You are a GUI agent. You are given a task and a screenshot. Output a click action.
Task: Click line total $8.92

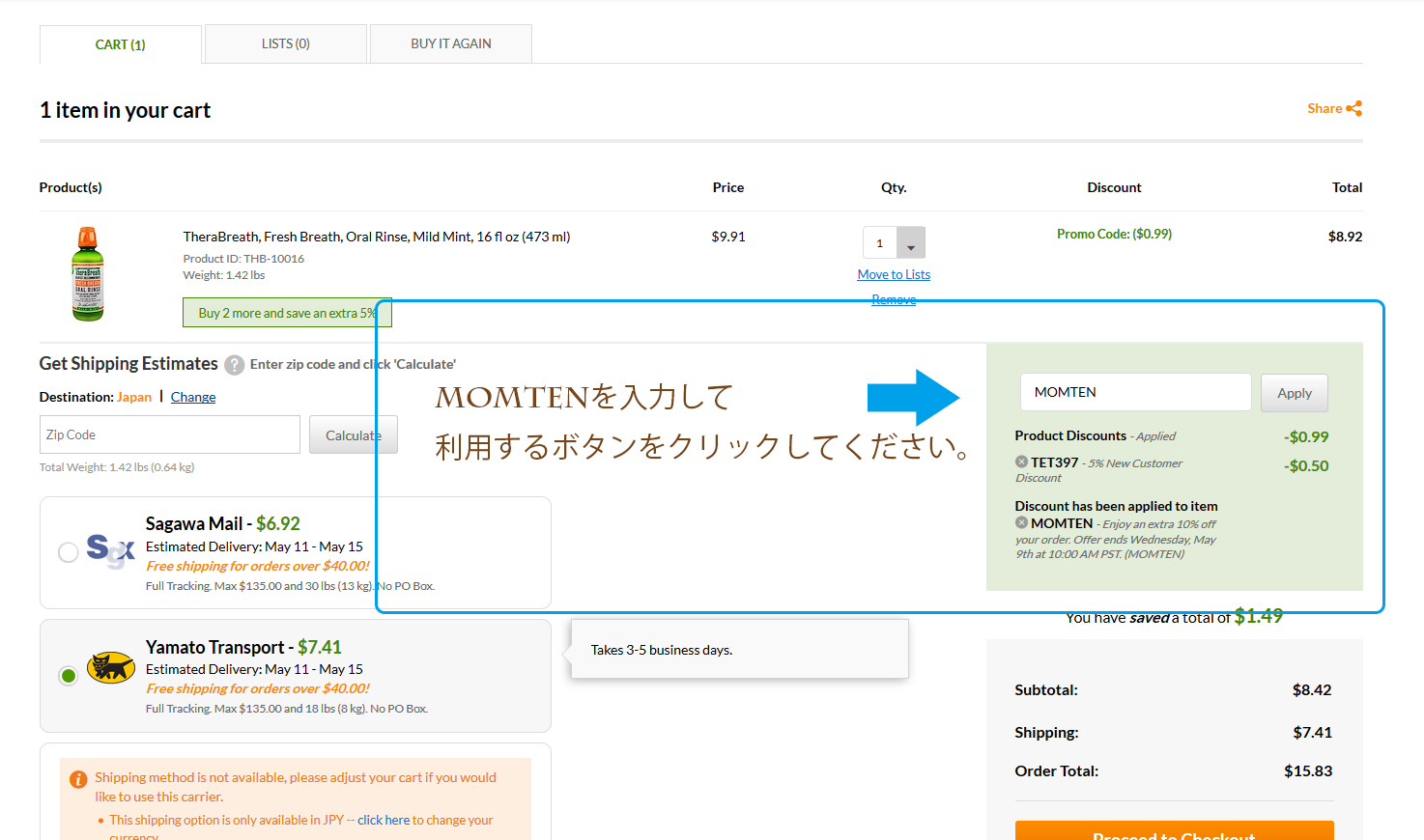1345,237
